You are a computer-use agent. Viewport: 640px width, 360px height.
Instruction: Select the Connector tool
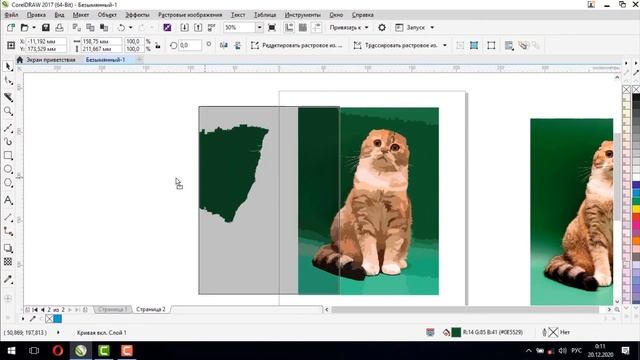8,231
